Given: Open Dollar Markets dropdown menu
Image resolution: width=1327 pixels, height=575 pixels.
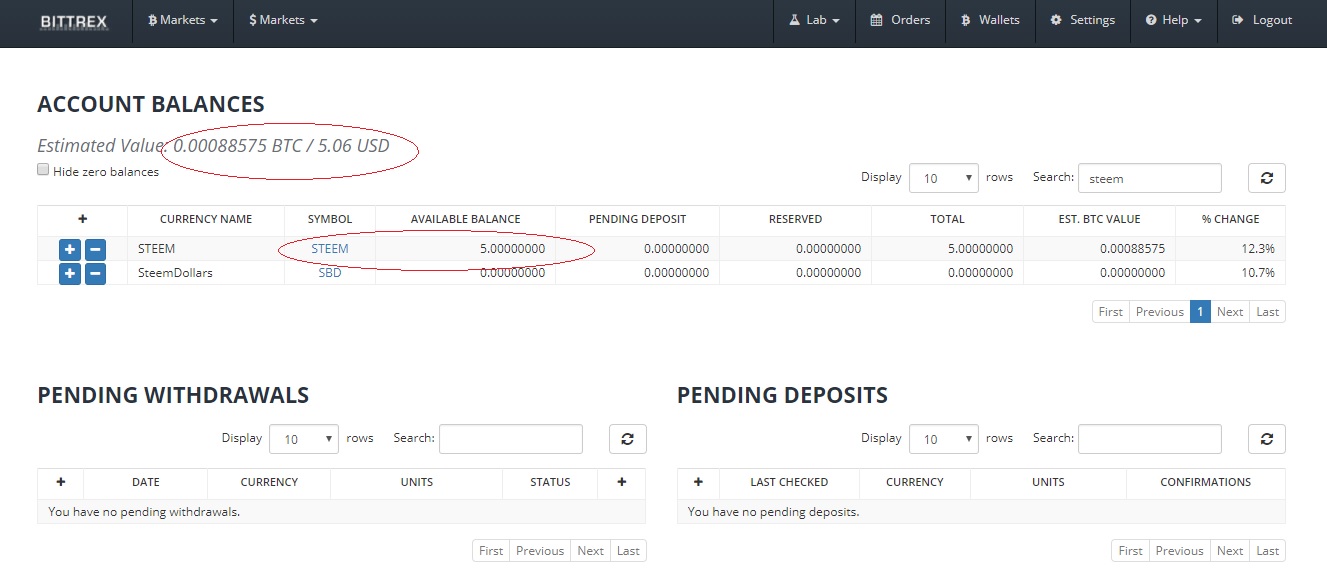Looking at the screenshot, I should pyautogui.click(x=283, y=20).
